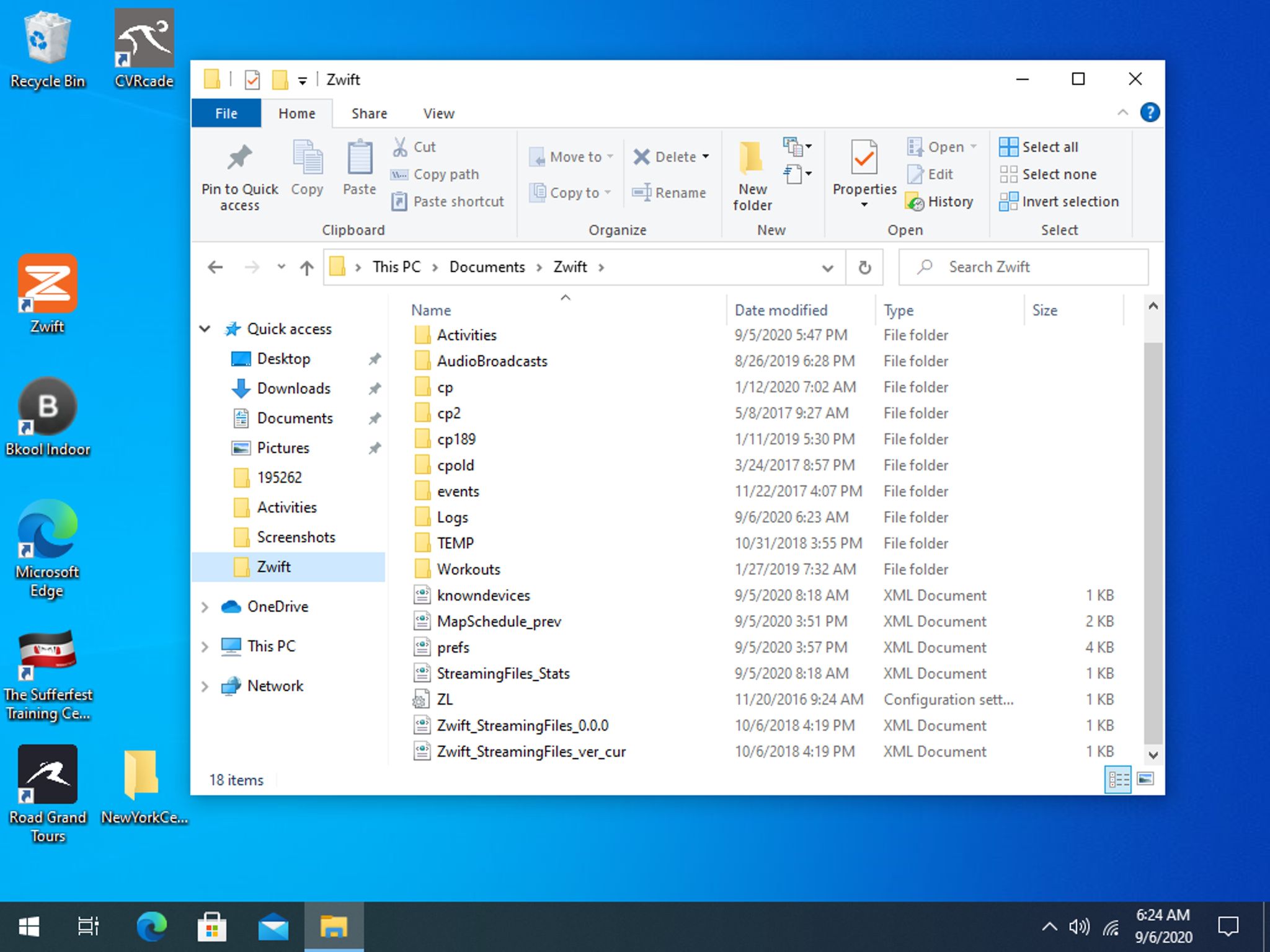Switch to the View ribbon tab

[438, 113]
